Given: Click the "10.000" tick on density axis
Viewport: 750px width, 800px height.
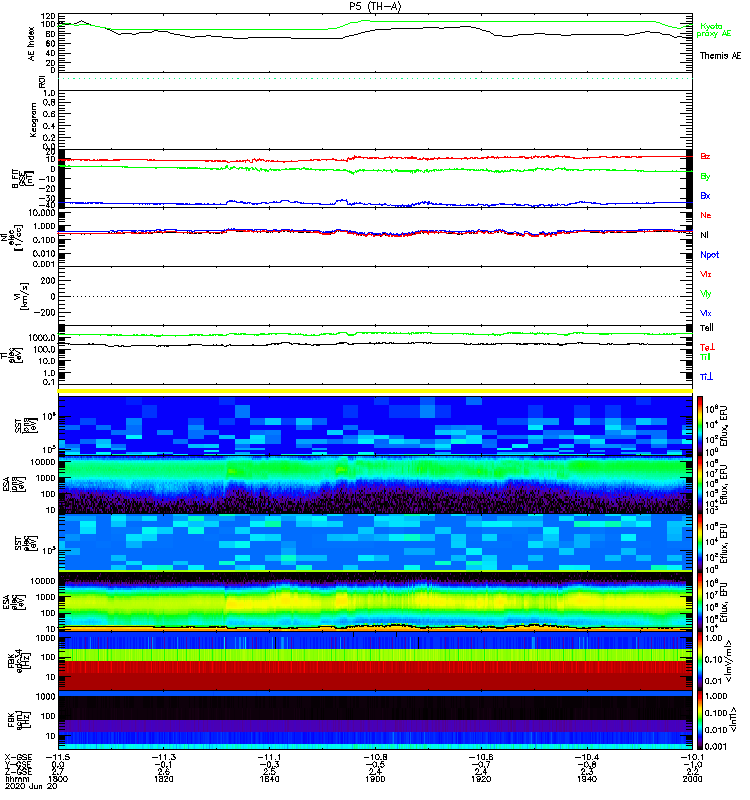Looking at the screenshot, I should click(x=42, y=213).
